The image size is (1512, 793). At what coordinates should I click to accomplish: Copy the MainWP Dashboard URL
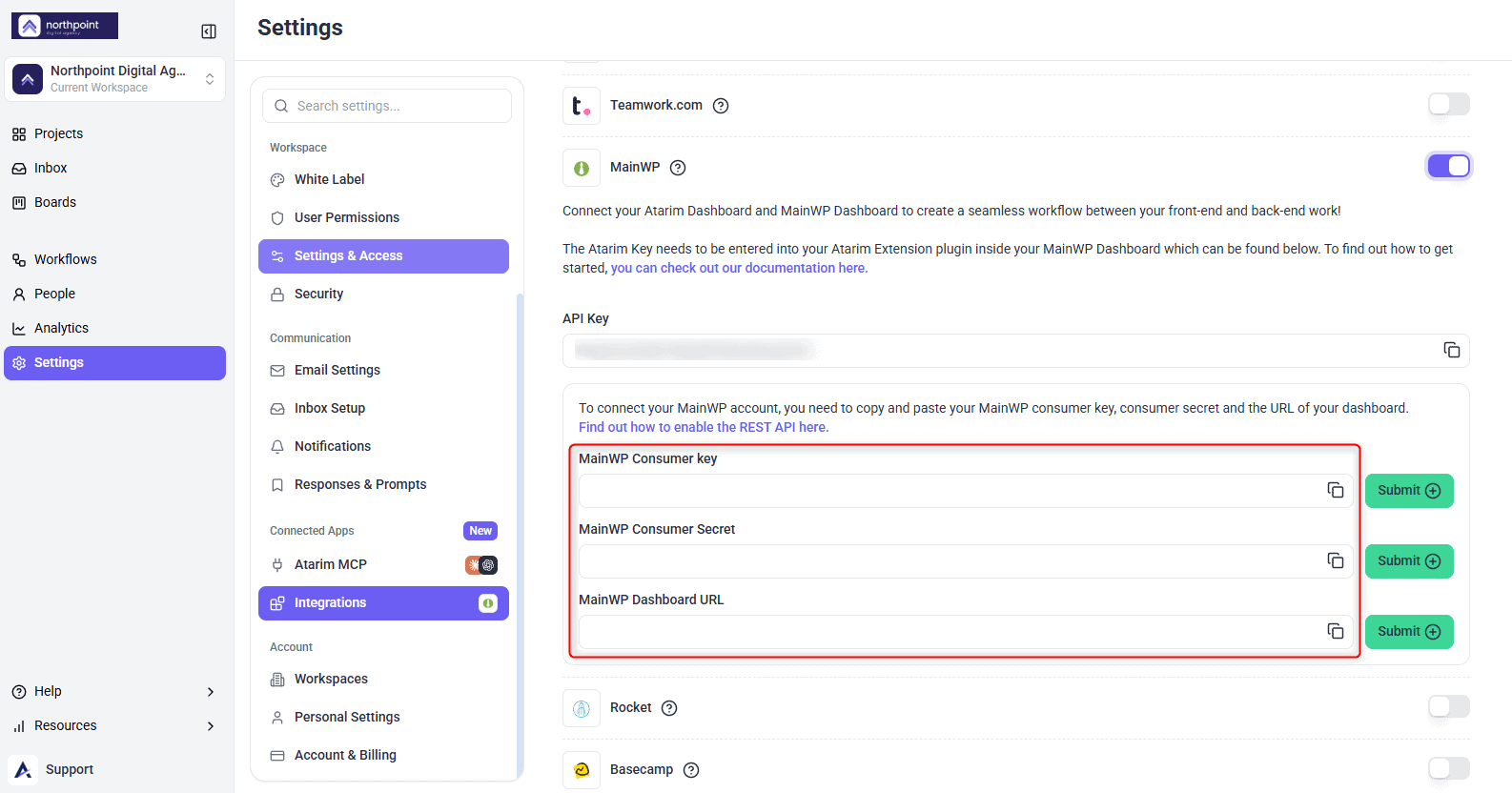1336,631
